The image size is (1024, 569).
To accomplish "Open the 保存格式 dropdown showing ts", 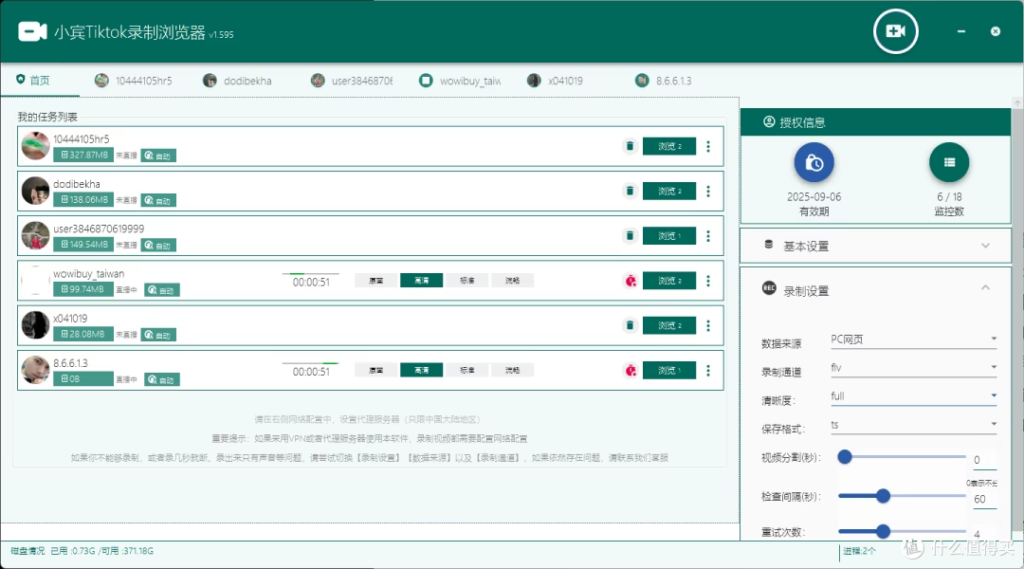I will (913, 425).
